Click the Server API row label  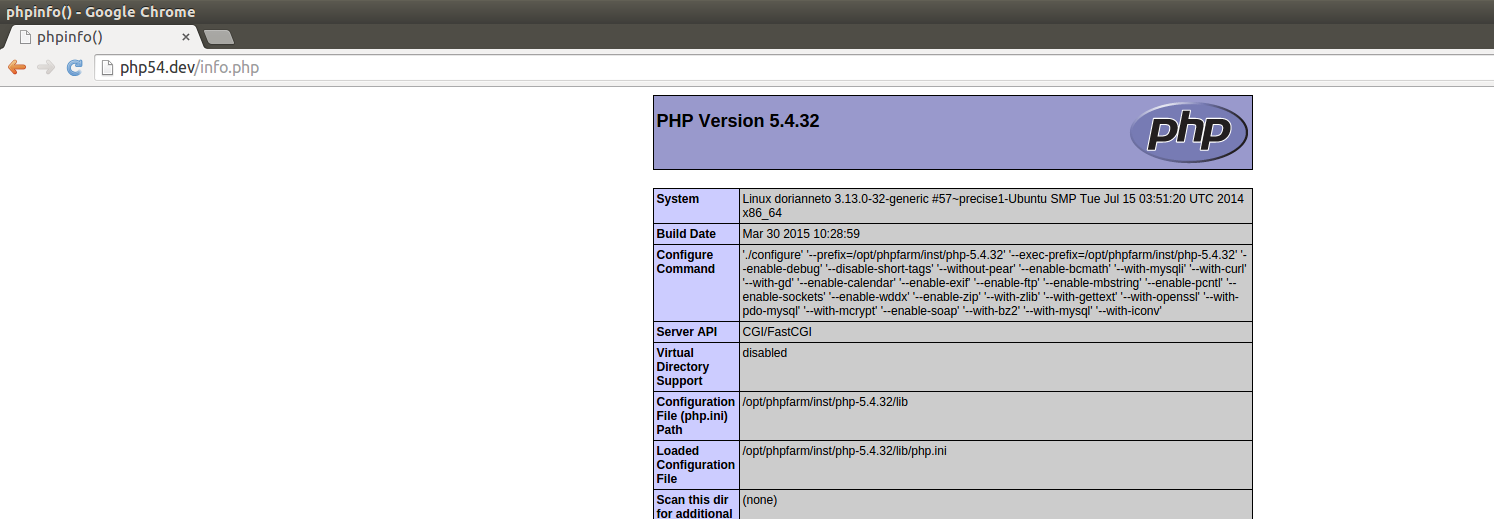pyautogui.click(x=686, y=332)
